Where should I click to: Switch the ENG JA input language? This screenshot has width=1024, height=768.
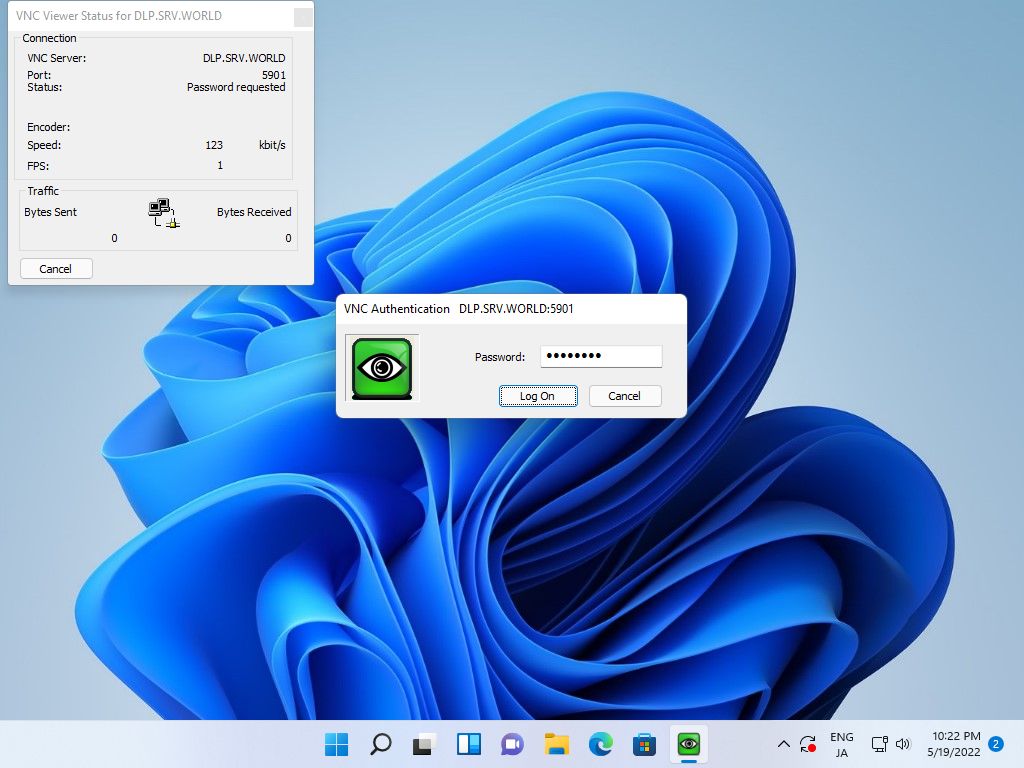coord(842,744)
